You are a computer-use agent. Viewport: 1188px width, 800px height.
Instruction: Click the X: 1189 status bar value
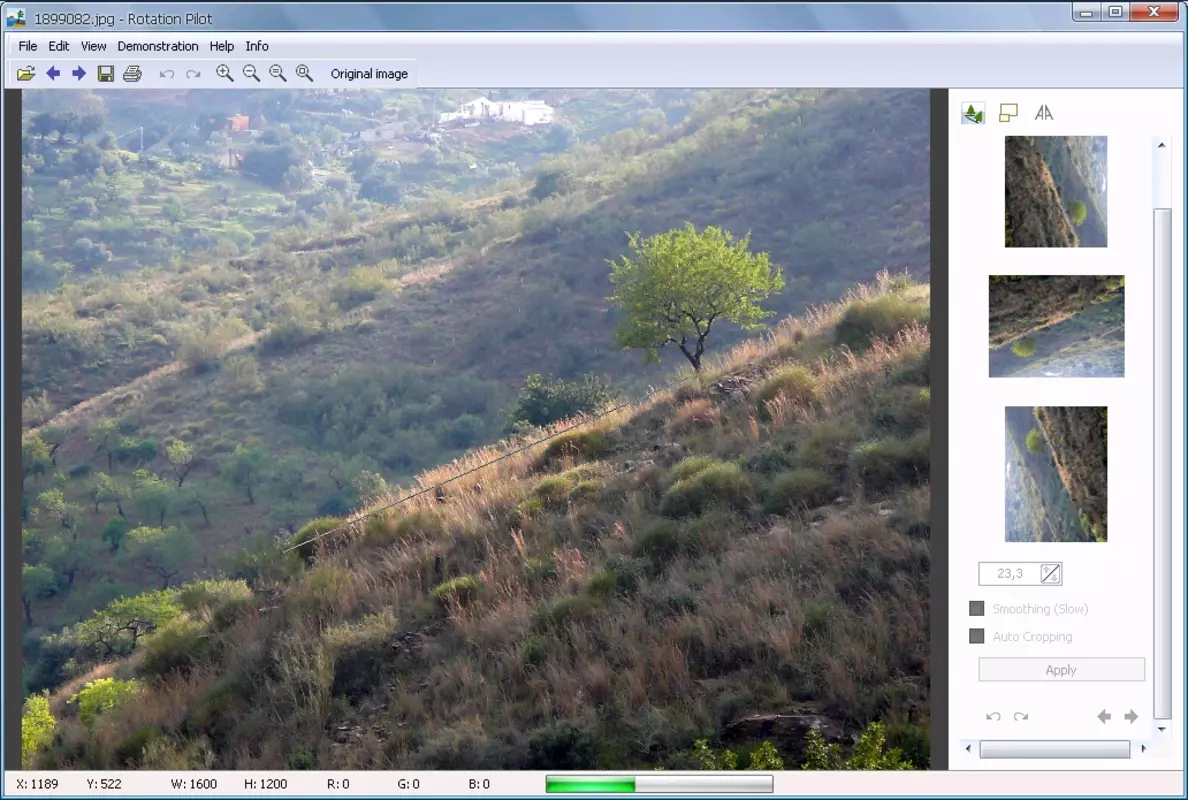36,784
